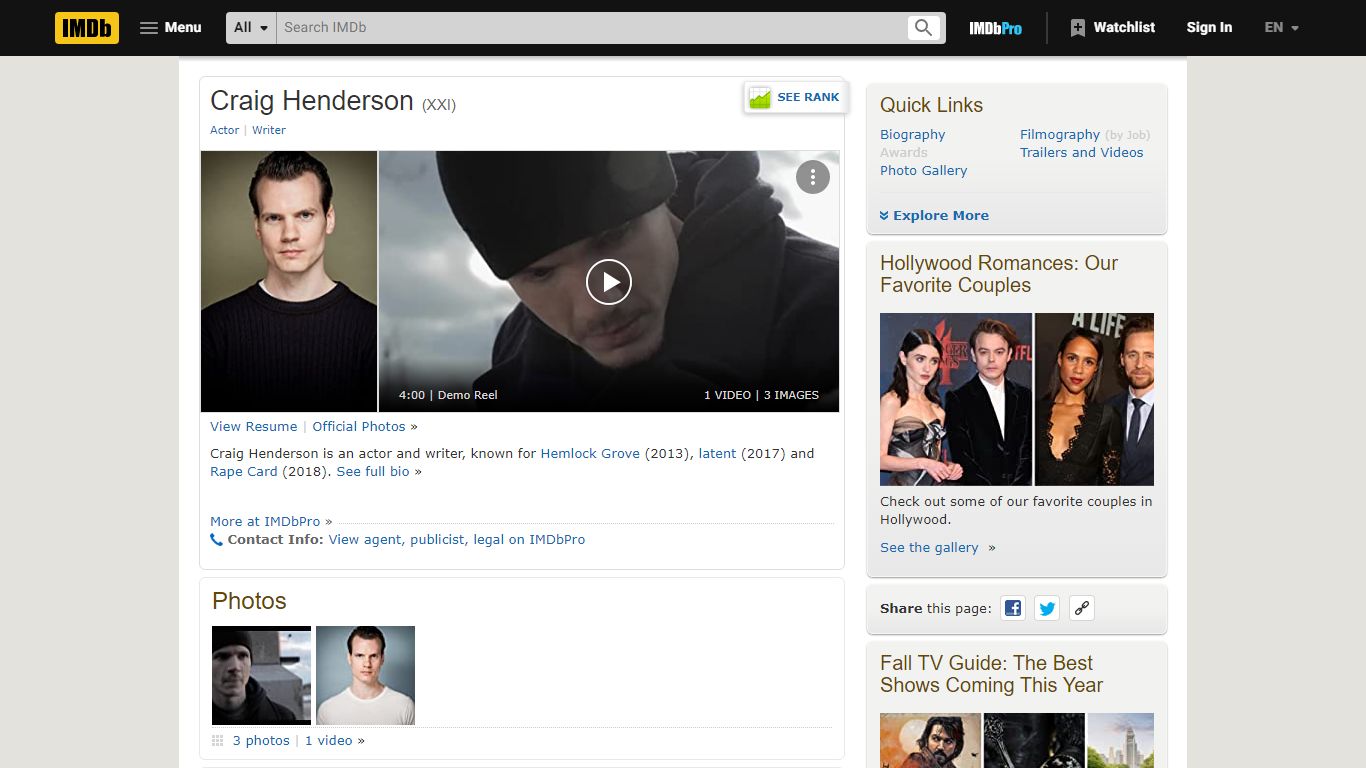
Task: Click More at IMDbPro link
Action: click(x=265, y=521)
